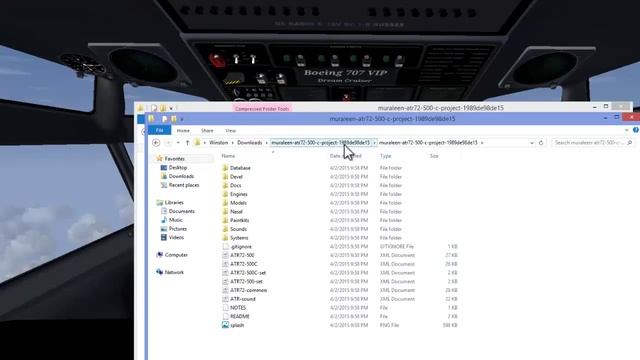The width and height of the screenshot is (640, 360).
Task: Click the back window's title bar text
Action: (441, 108)
